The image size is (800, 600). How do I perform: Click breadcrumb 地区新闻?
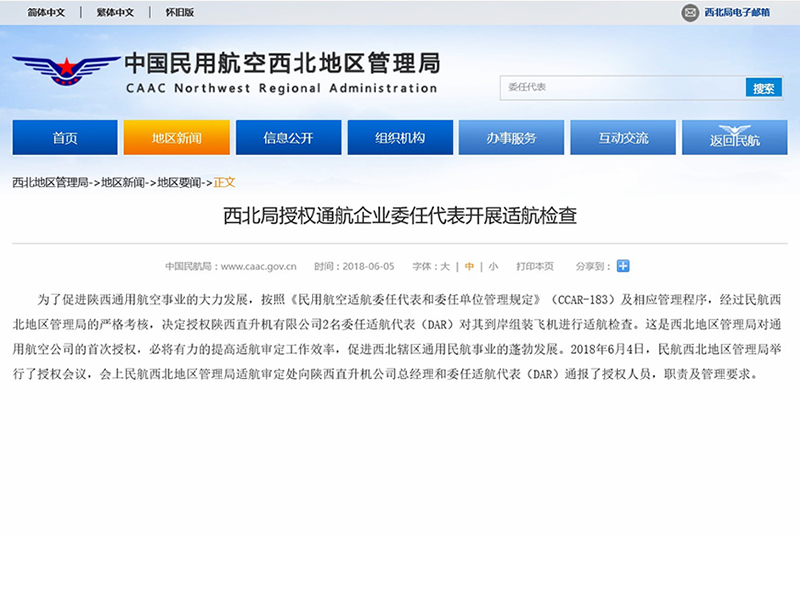122,182
